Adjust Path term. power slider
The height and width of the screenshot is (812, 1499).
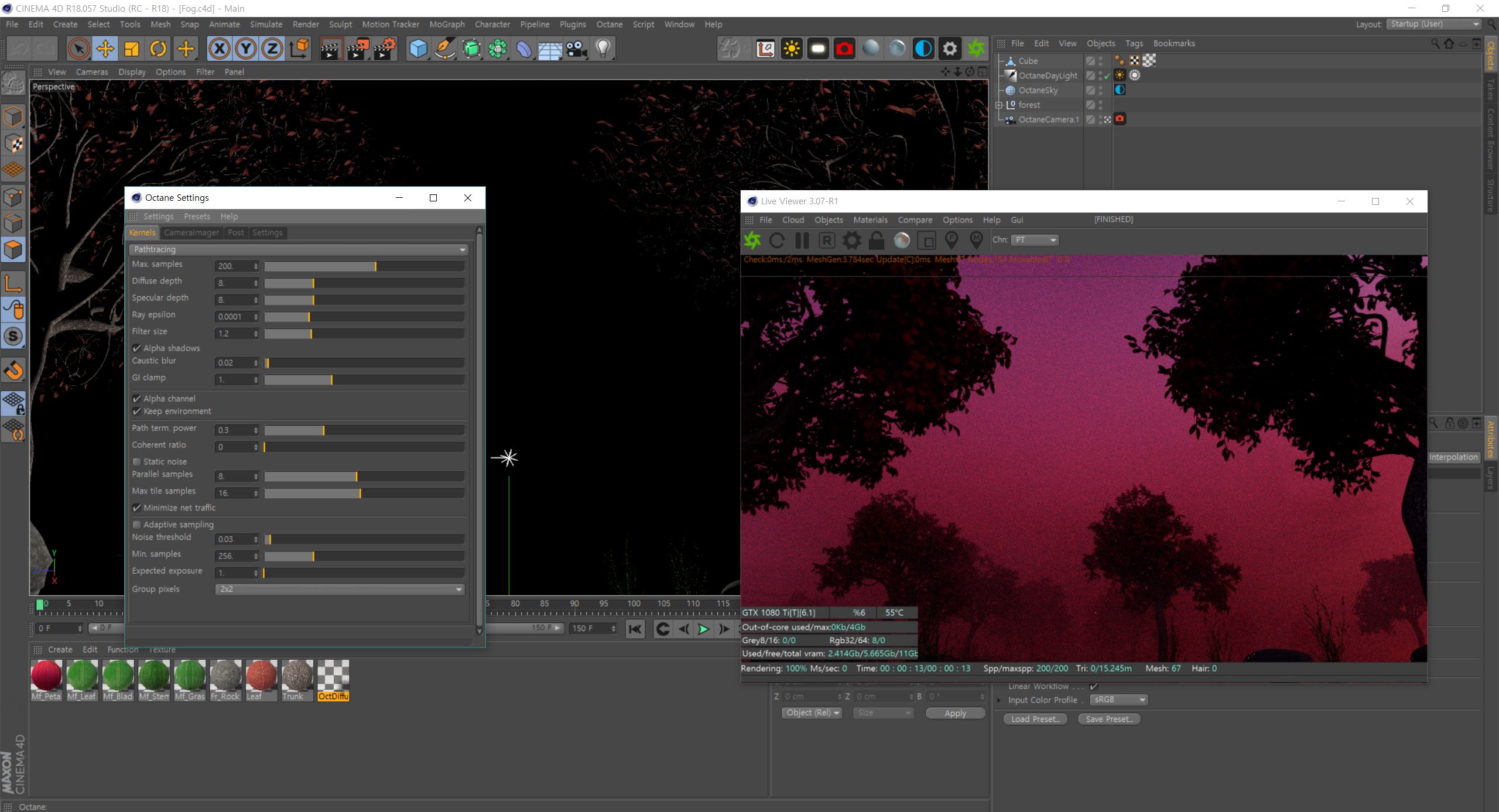tap(364, 430)
